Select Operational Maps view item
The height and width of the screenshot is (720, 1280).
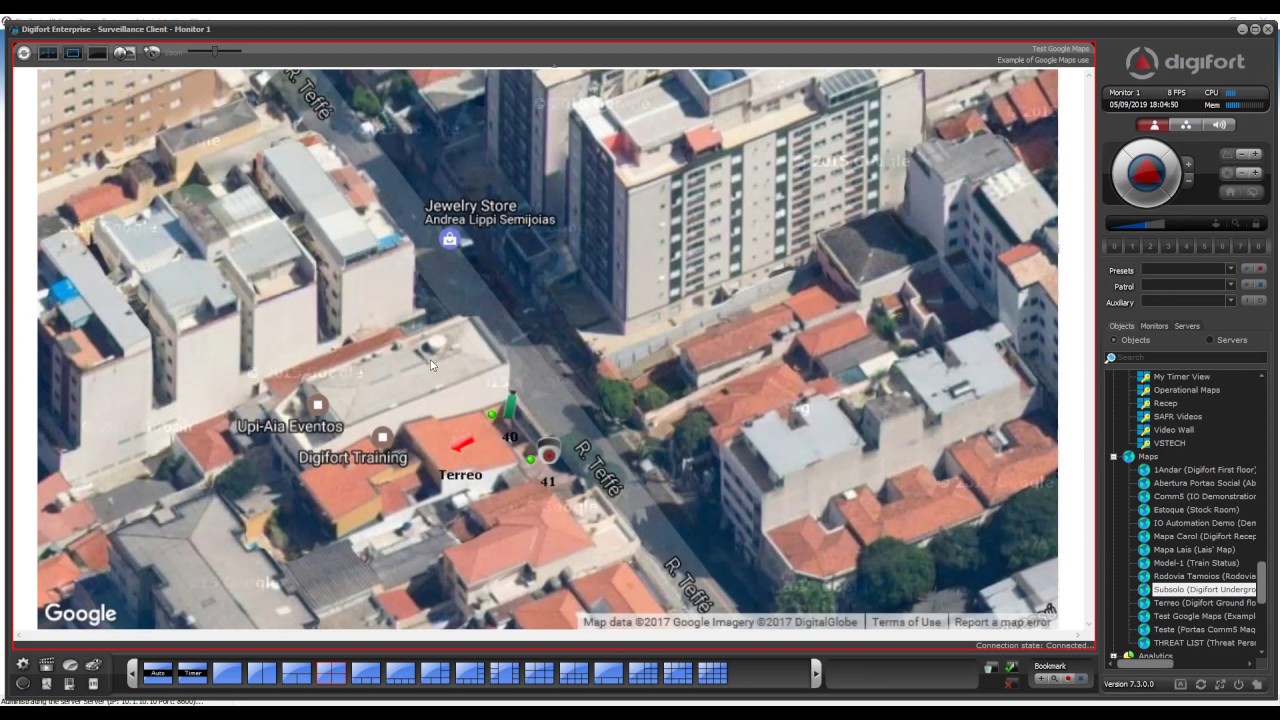tap(1186, 390)
